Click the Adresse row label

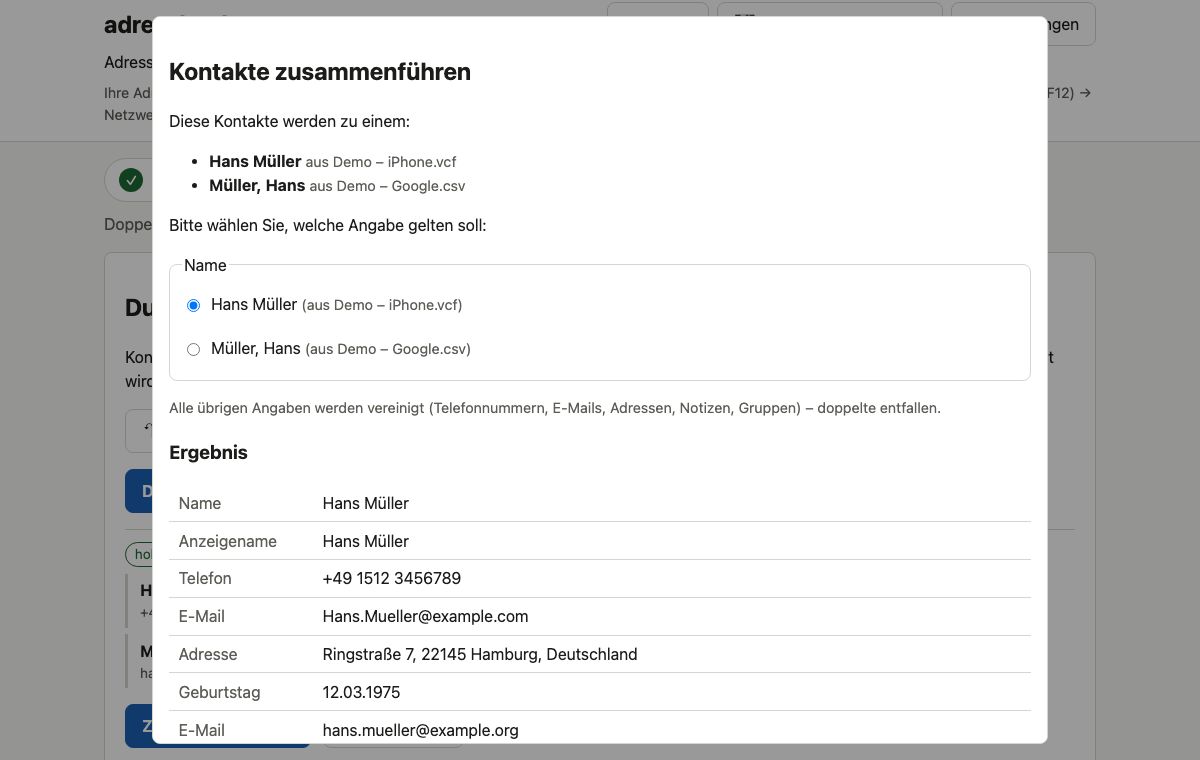pos(208,655)
